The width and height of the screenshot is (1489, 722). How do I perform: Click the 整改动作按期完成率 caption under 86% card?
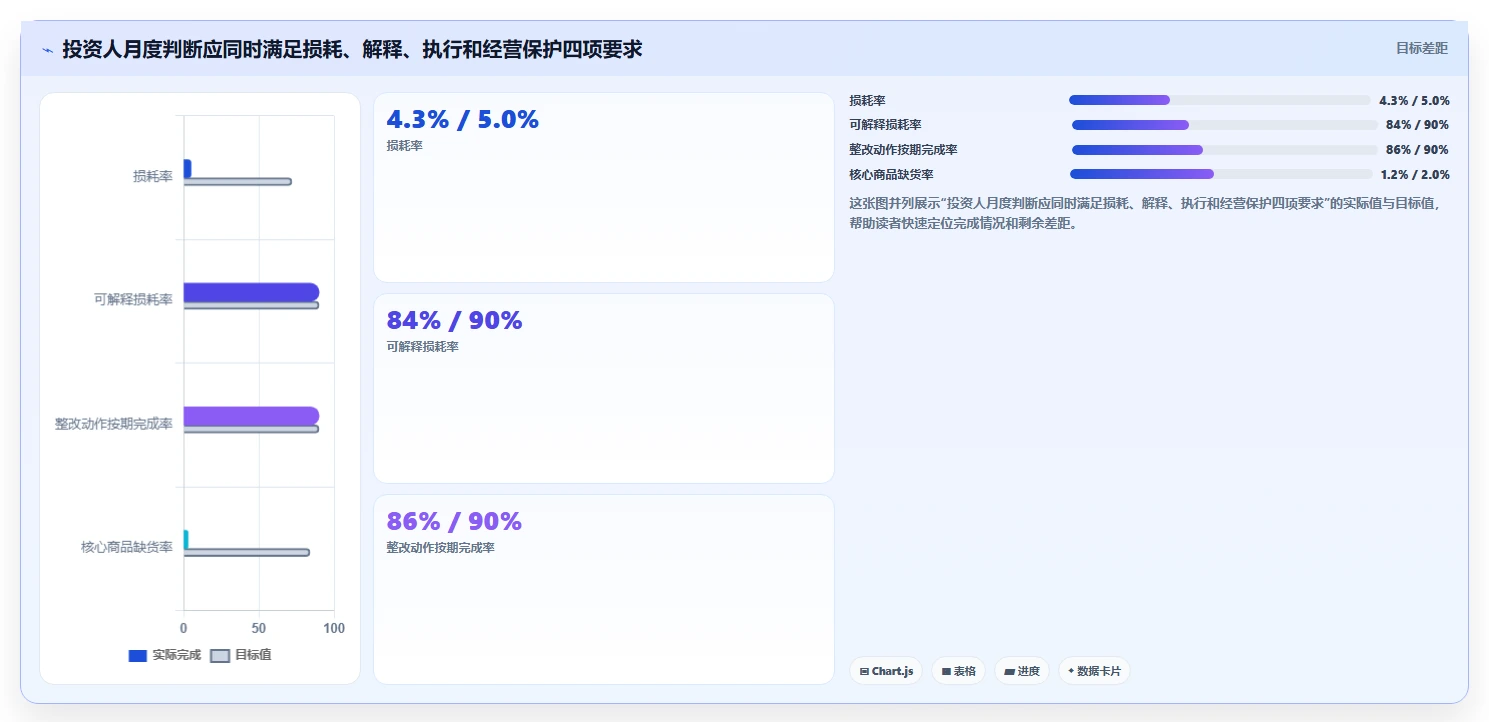tap(440, 548)
